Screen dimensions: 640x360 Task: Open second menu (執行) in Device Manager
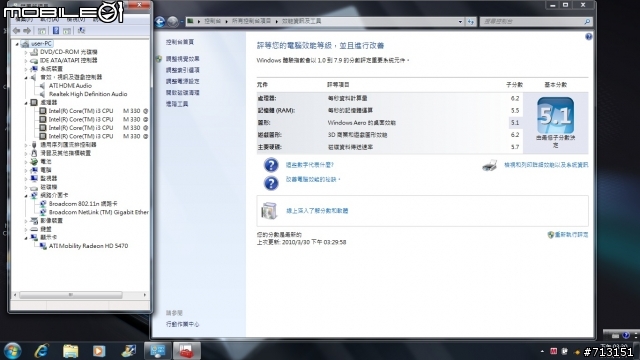[49, 19]
